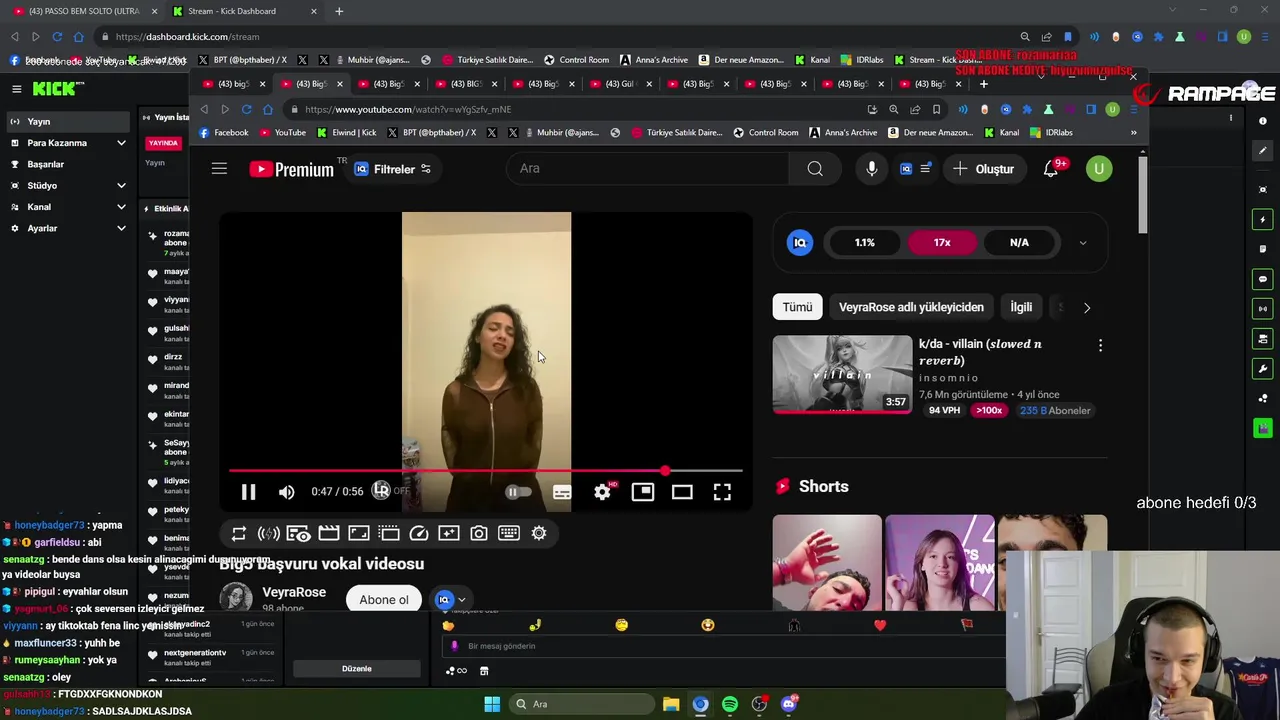This screenshot has width=1280, height=720.
Task: Toggle the Kick dashboard hamburger menu
Action: [x=16, y=89]
